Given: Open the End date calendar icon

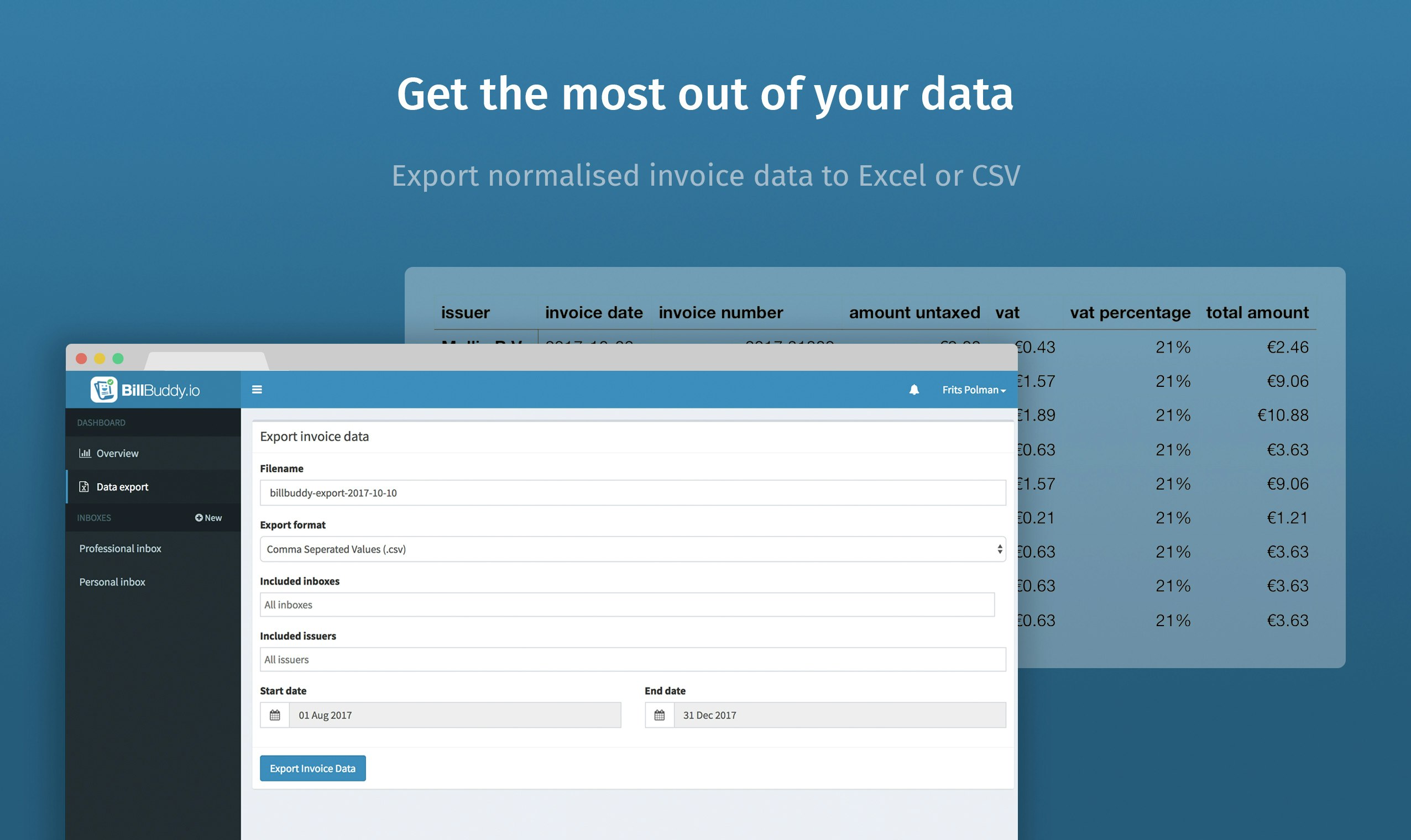Looking at the screenshot, I should click(659, 715).
